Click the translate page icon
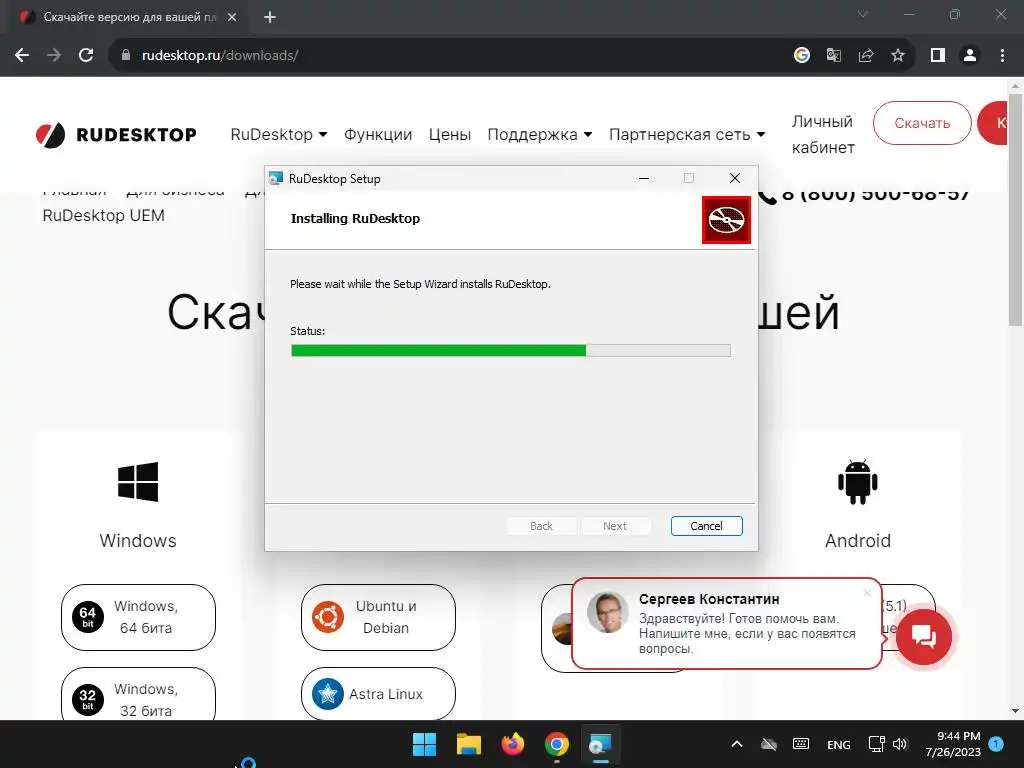The width and height of the screenshot is (1024, 768). pos(834,56)
